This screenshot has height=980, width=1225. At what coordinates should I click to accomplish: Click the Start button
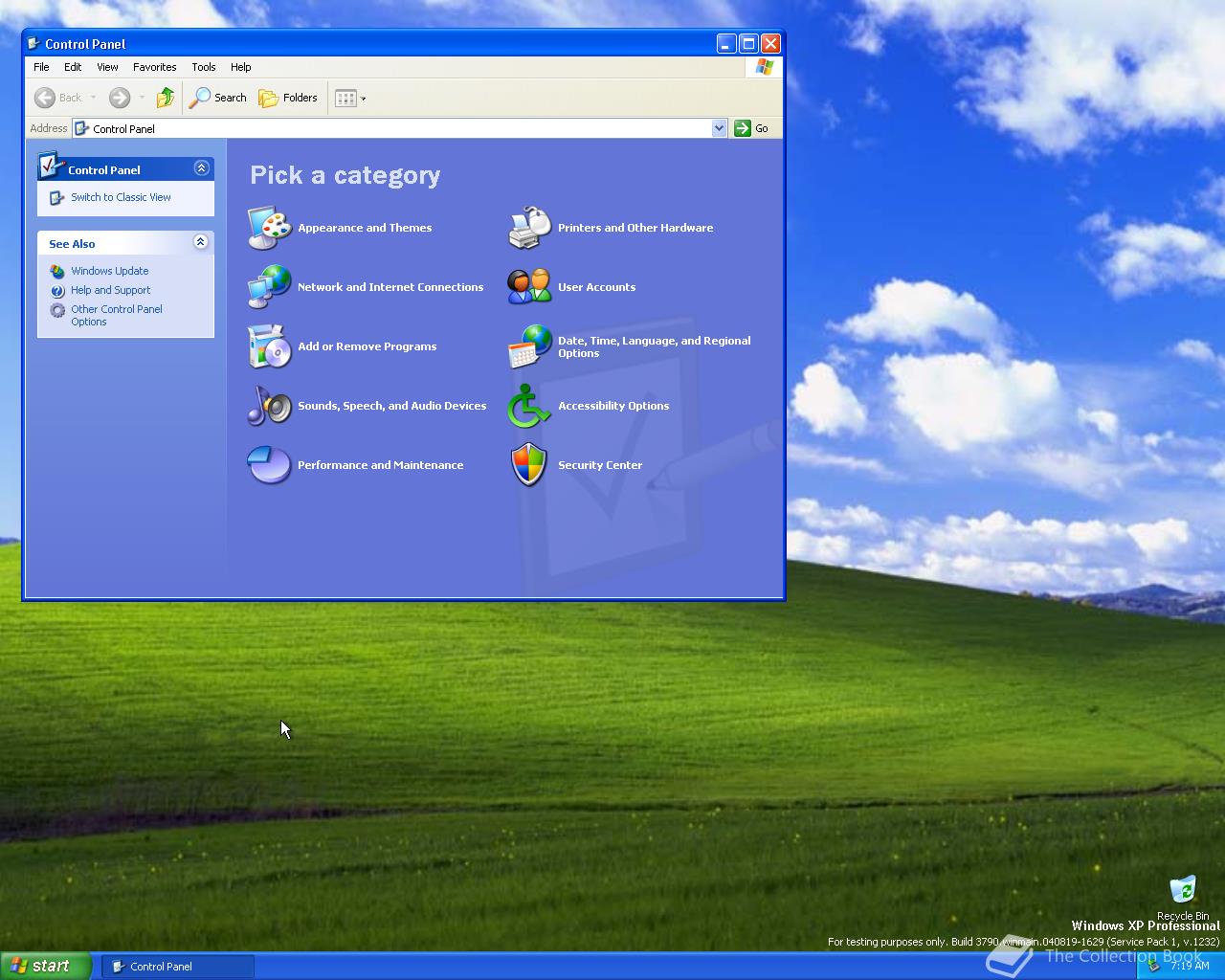coord(46,966)
